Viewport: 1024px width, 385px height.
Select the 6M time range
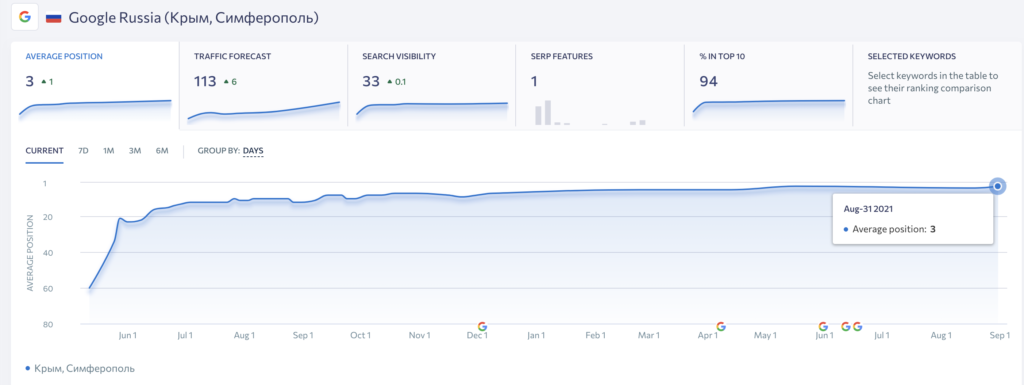coord(162,151)
